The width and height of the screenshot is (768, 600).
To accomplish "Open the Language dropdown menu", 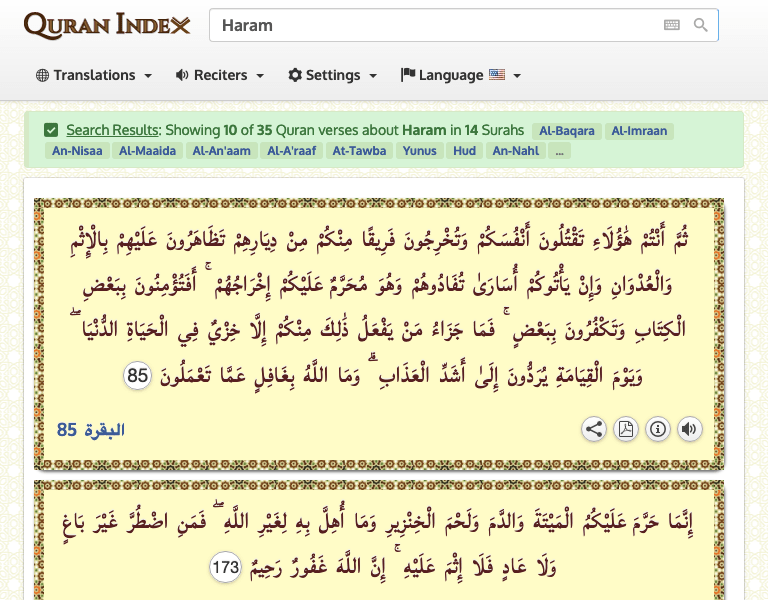I will point(461,75).
